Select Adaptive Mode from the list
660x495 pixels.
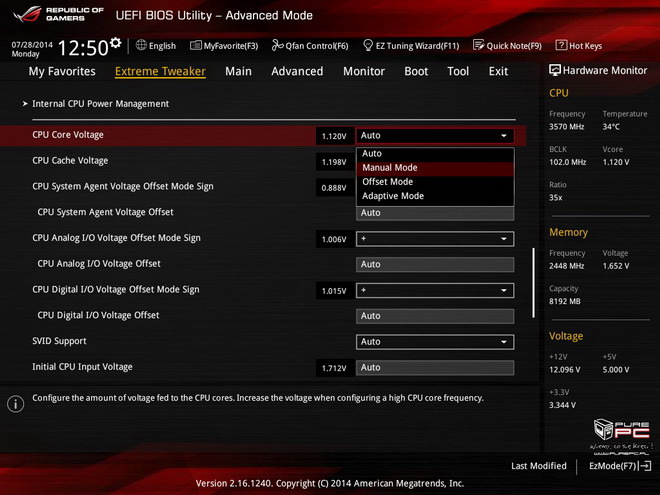pos(435,196)
